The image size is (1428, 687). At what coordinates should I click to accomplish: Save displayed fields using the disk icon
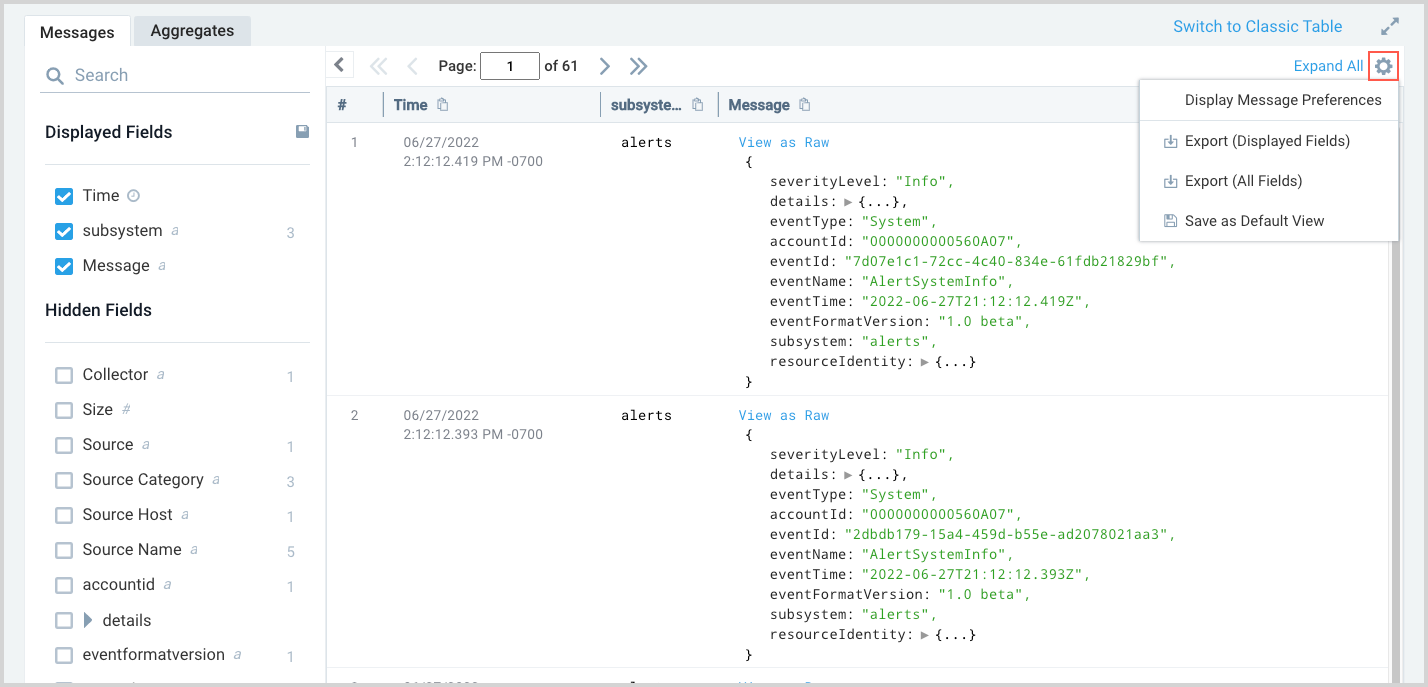tap(302, 131)
